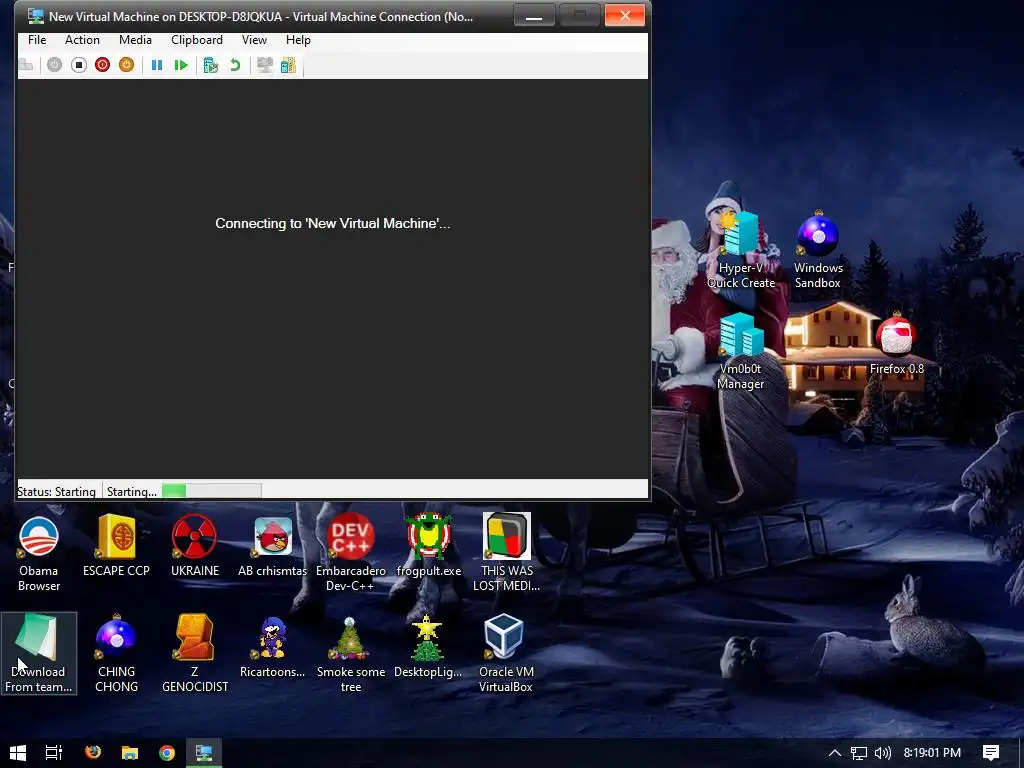Viewport: 1024px width, 768px height.
Task: Close the Virtual Machine Connection window
Action: coord(625,15)
